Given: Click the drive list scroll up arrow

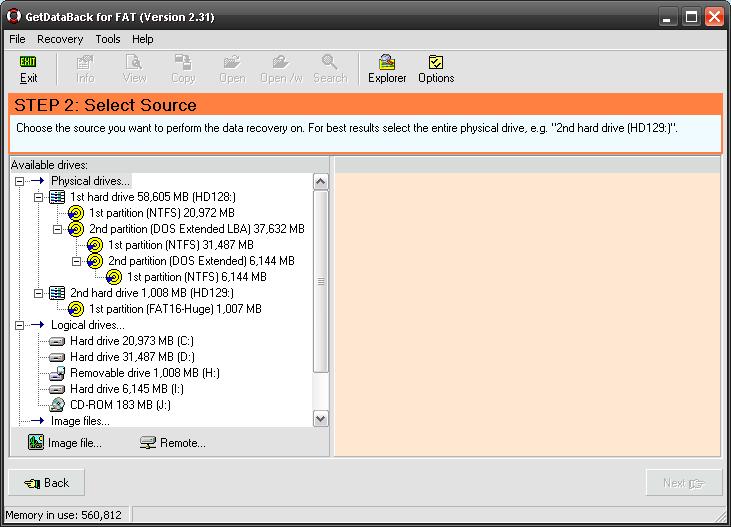Looking at the screenshot, I should click(x=321, y=181).
